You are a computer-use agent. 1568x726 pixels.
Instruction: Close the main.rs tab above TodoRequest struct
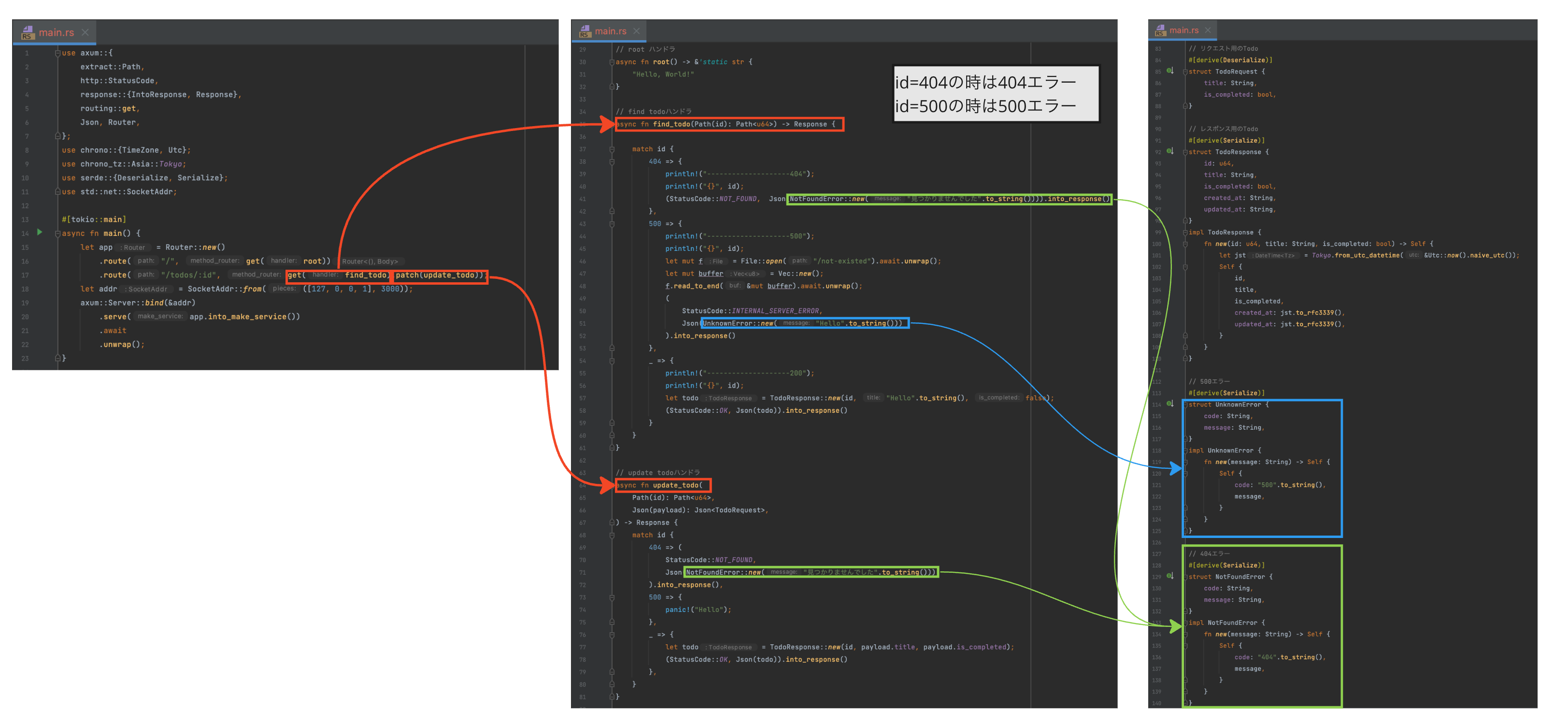[1208, 30]
